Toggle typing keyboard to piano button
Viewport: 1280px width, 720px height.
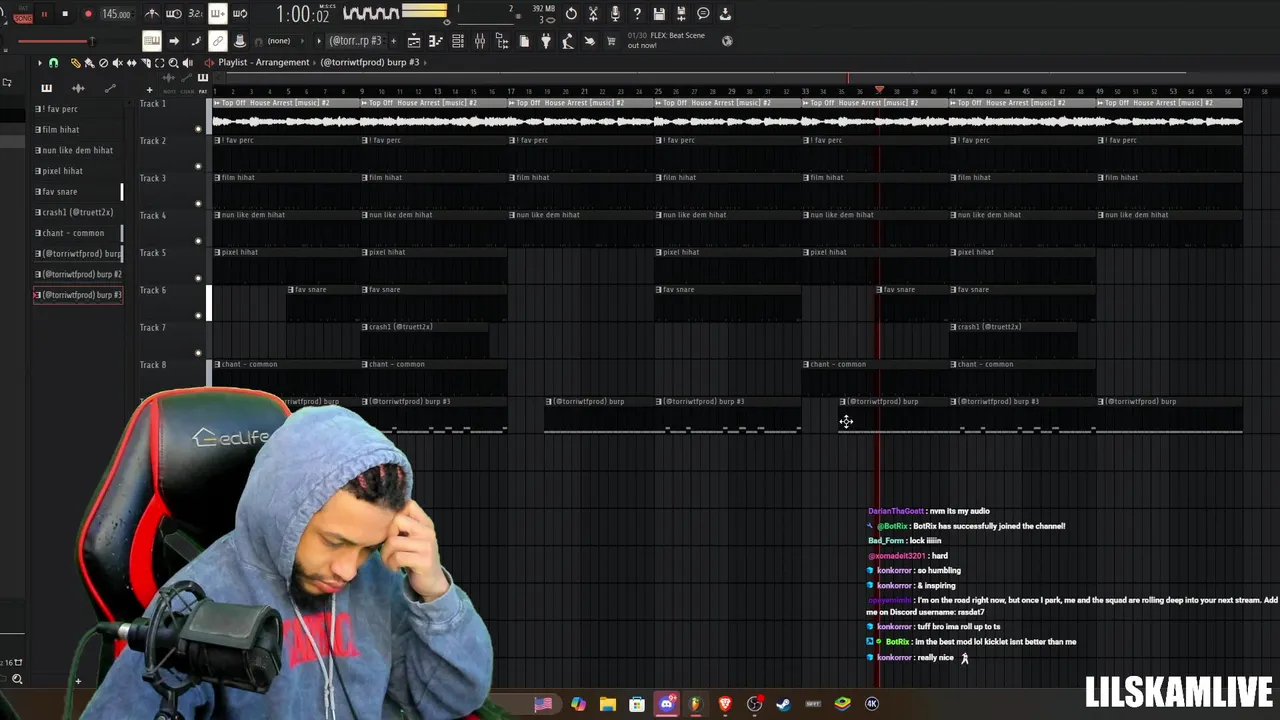pos(152,41)
